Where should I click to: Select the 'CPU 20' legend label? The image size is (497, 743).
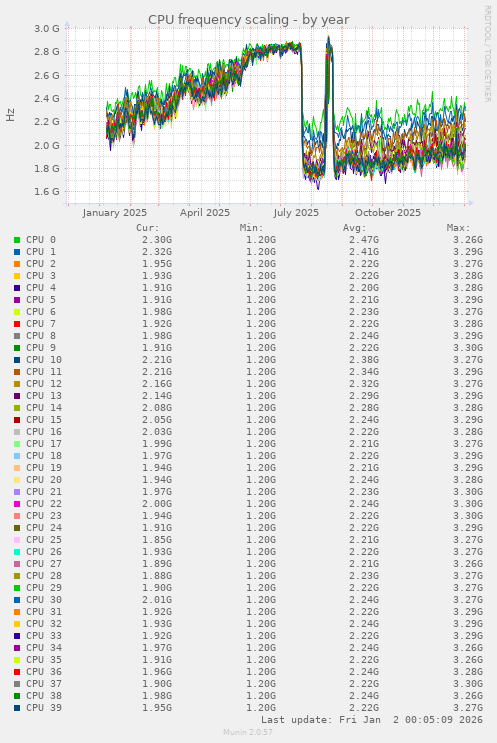(x=44, y=480)
